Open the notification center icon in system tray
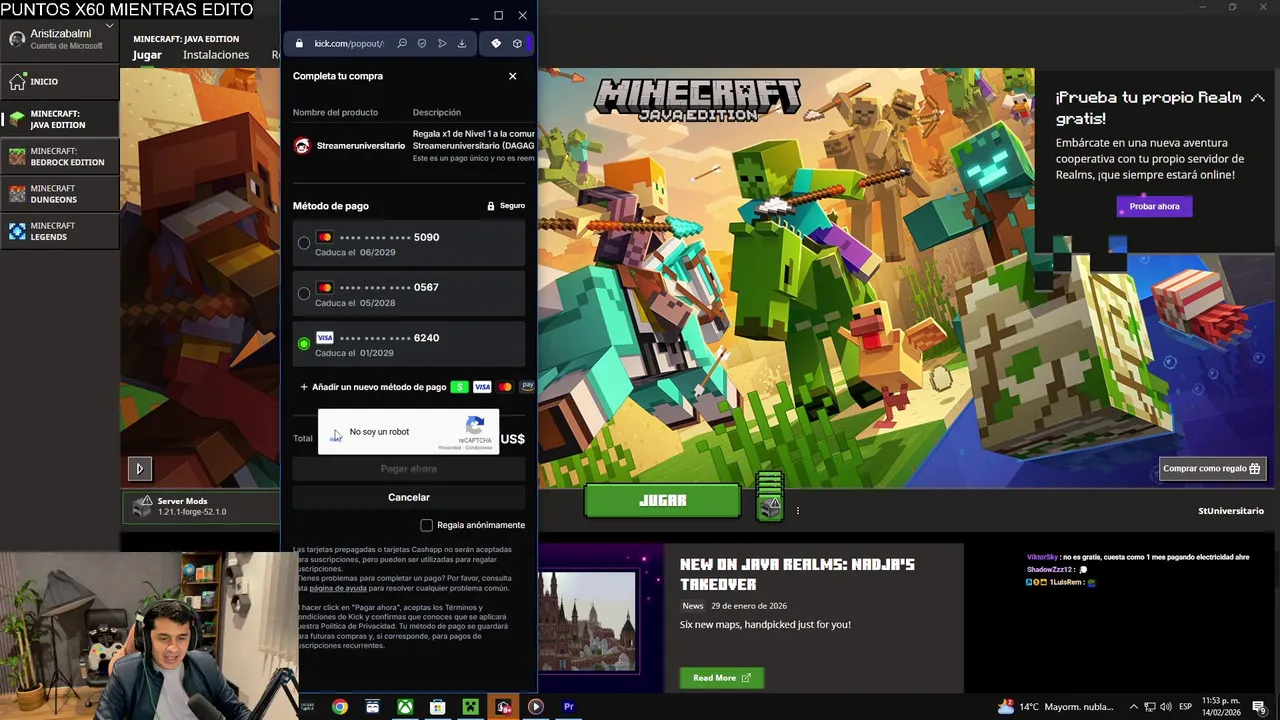The height and width of the screenshot is (720, 1280). point(1259,708)
